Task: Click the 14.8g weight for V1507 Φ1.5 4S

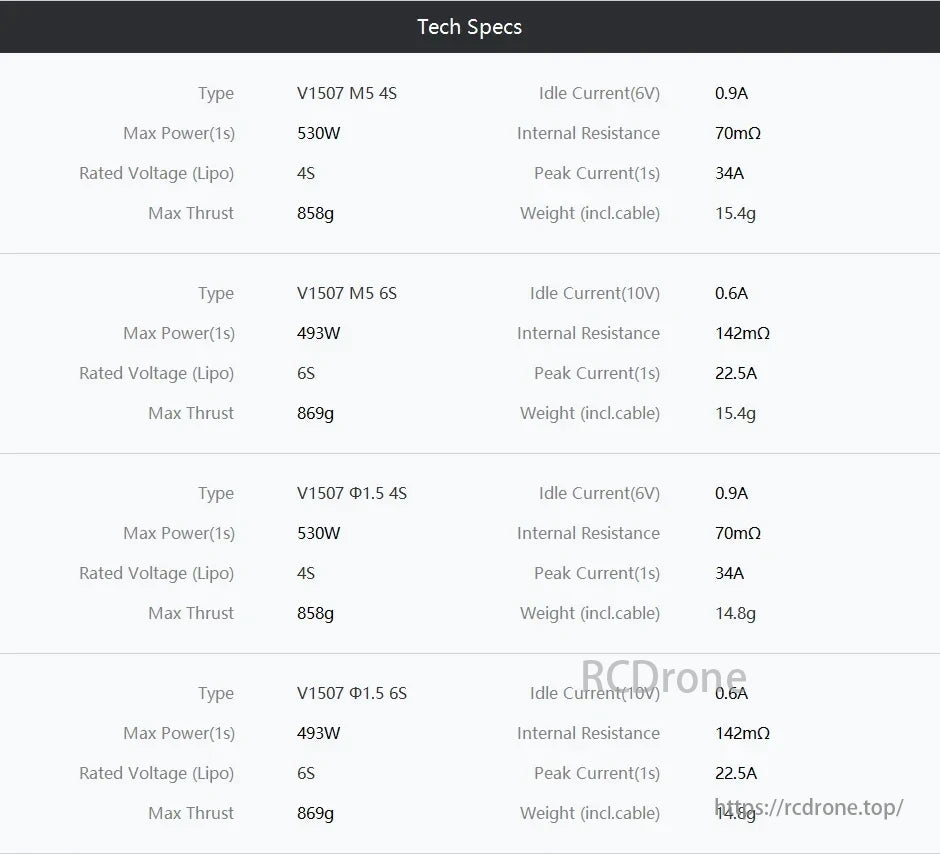Action: (x=735, y=613)
